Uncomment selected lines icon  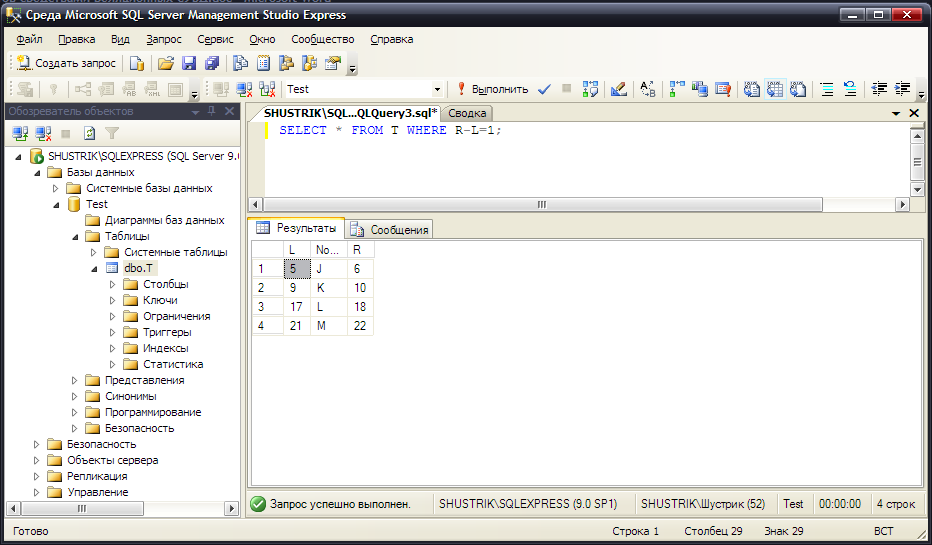pos(850,89)
